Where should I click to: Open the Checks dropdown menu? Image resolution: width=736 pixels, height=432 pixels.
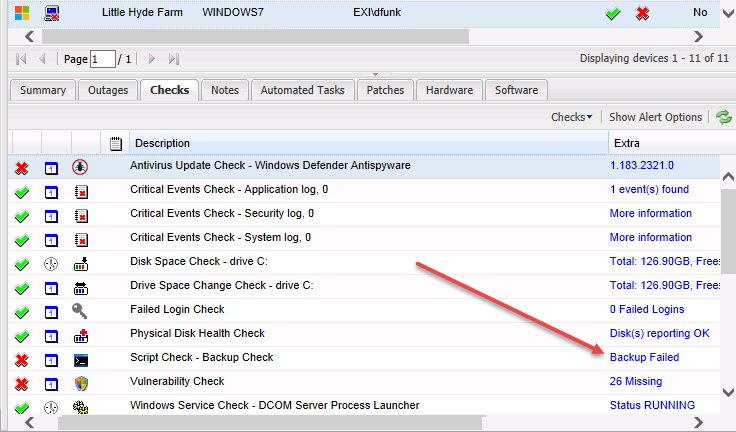[571, 117]
